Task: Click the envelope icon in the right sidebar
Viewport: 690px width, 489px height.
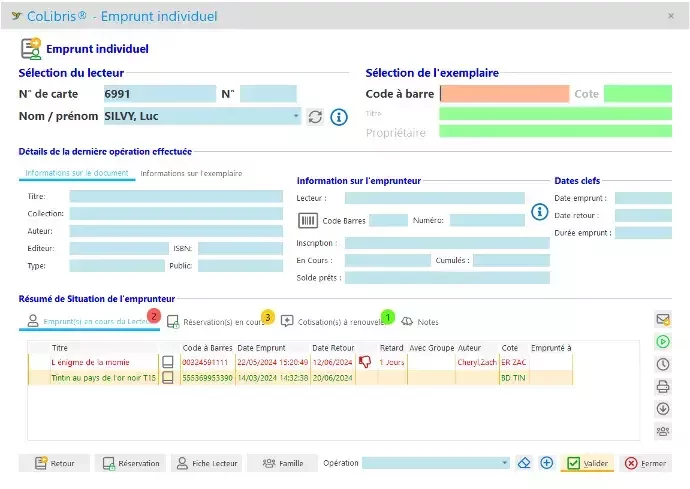Action: [662, 320]
